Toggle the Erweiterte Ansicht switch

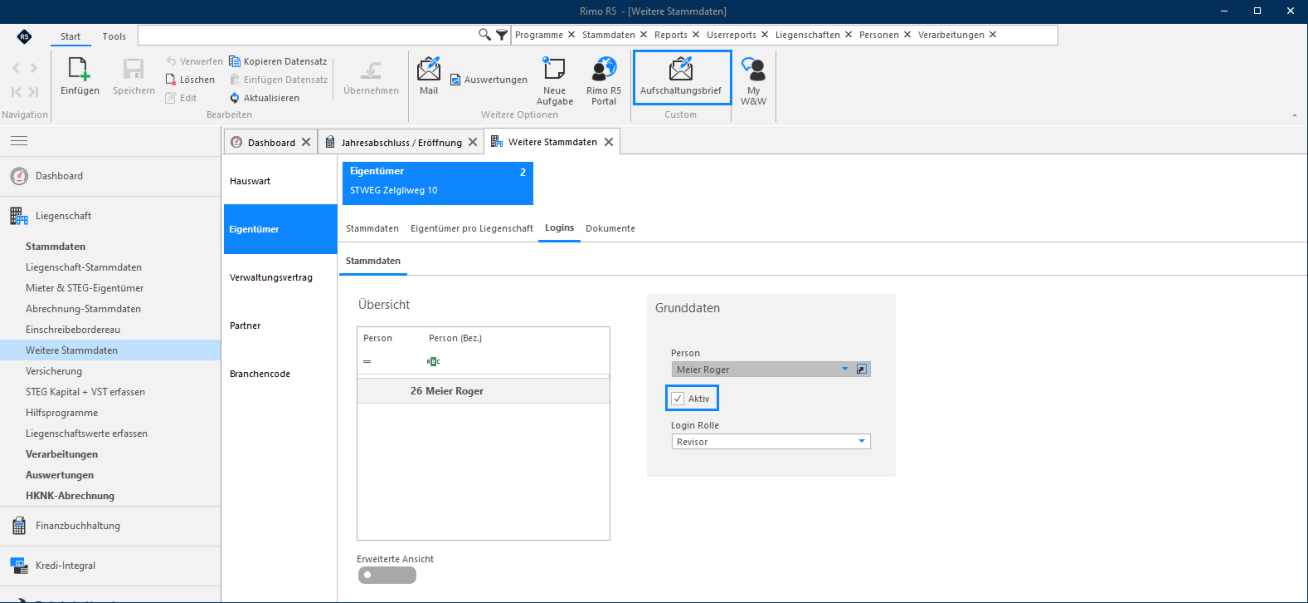[387, 575]
